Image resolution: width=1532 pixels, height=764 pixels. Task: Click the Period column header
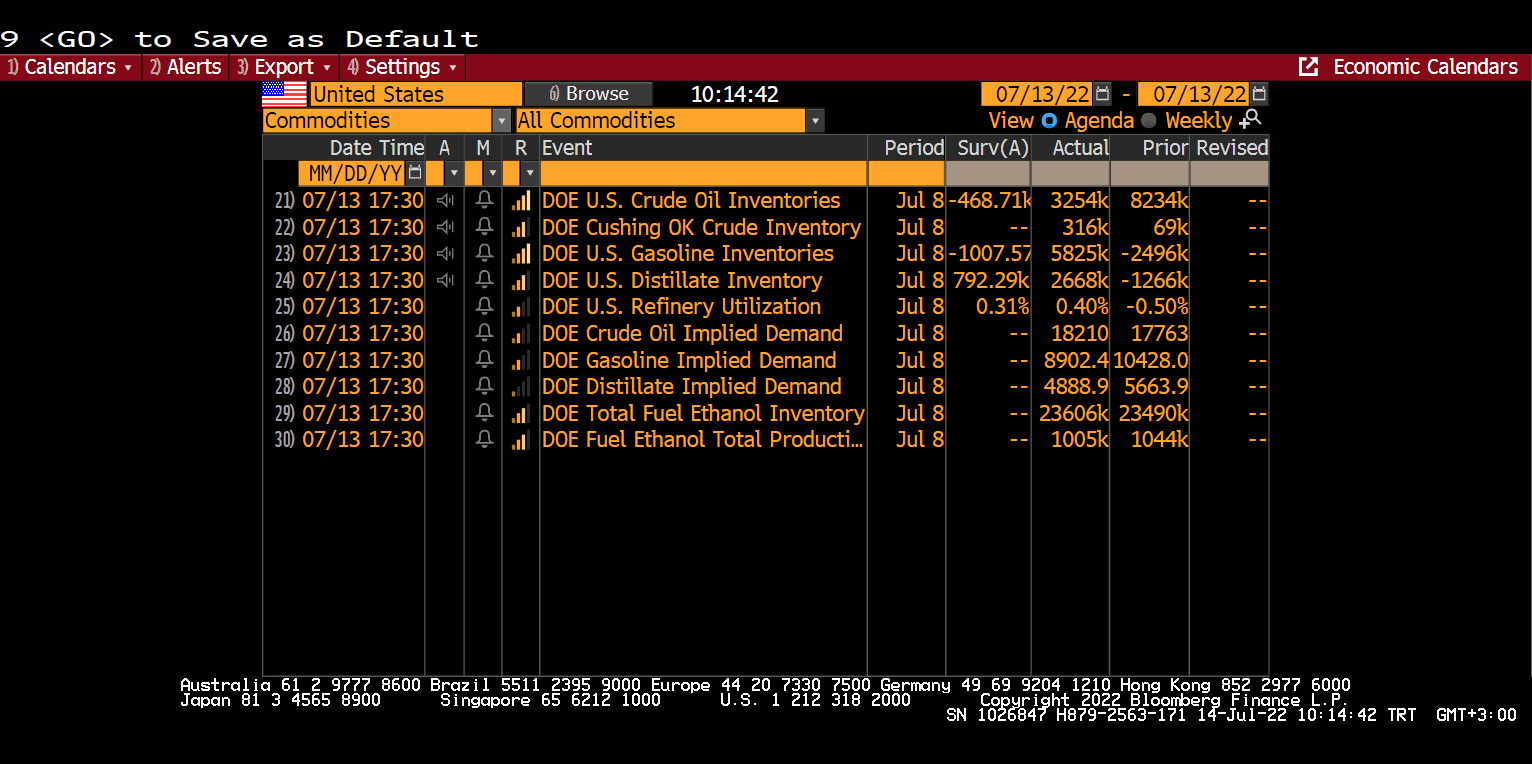coord(914,148)
